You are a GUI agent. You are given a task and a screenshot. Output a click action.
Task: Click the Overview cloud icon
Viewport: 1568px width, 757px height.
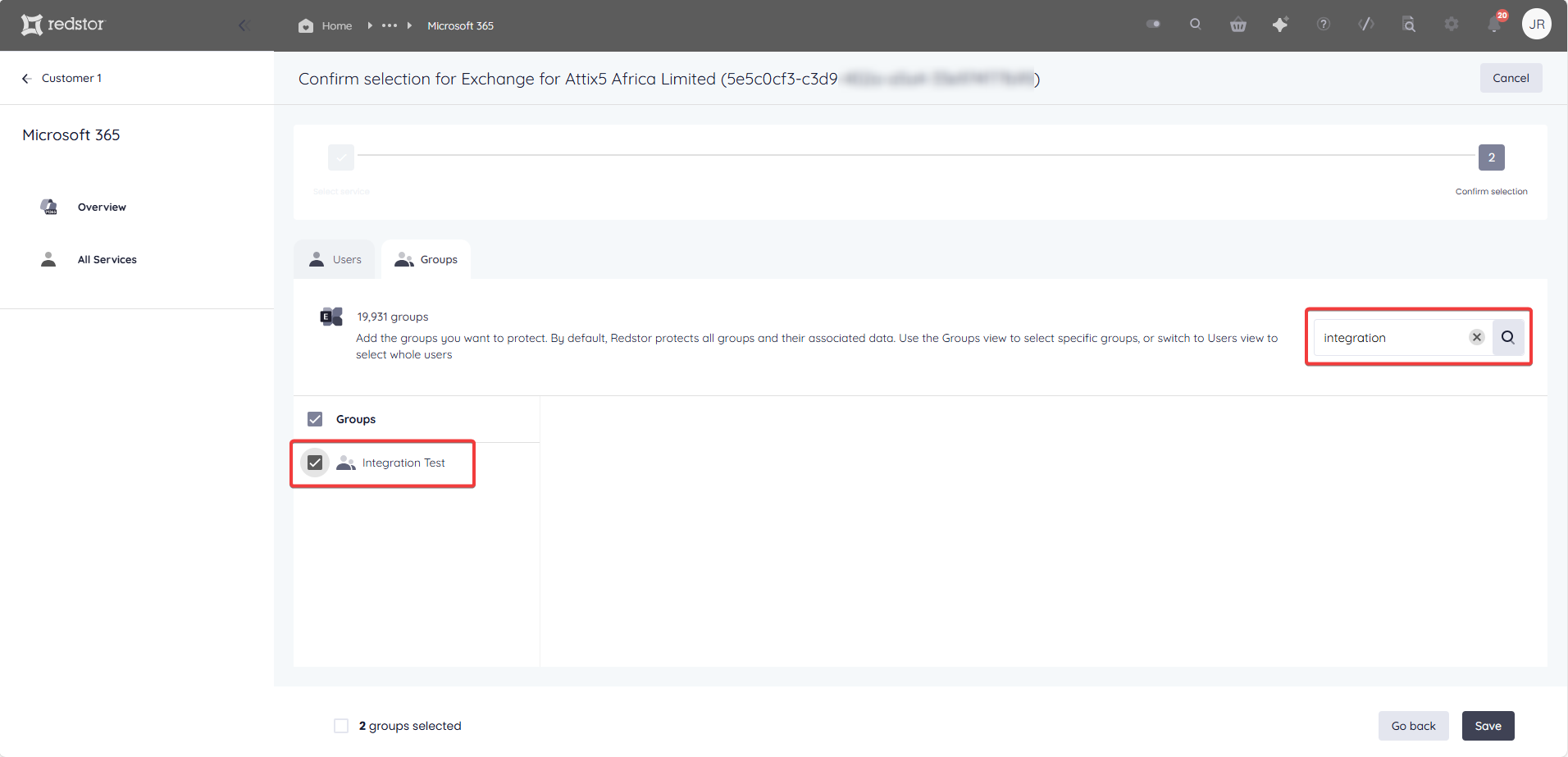pos(49,207)
